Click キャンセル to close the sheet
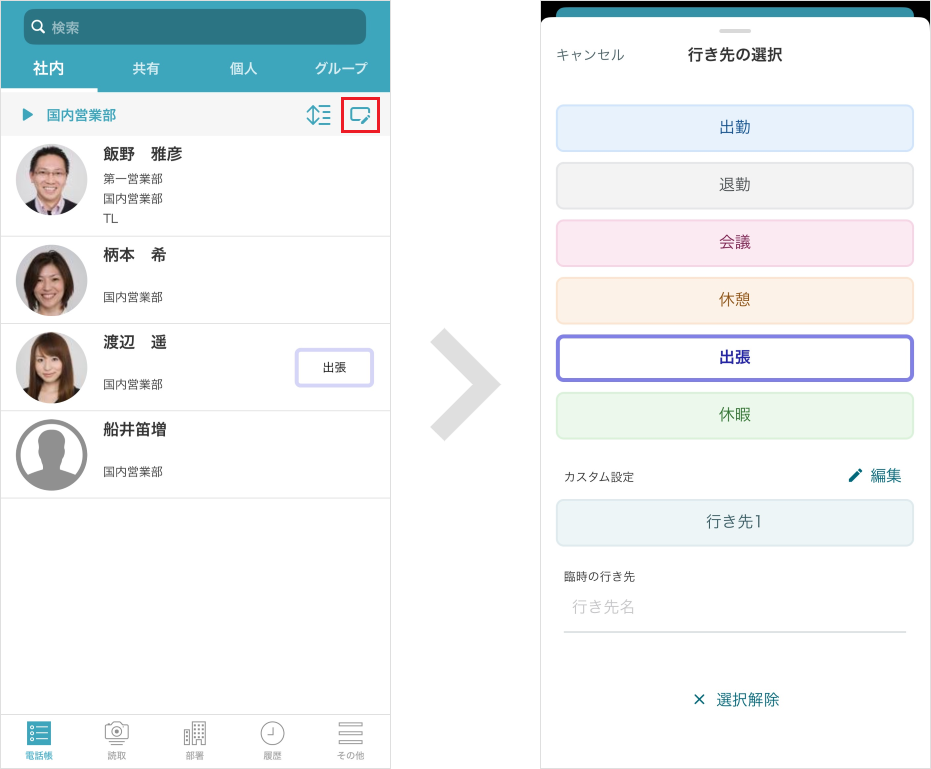The width and height of the screenshot is (931, 769). (590, 55)
